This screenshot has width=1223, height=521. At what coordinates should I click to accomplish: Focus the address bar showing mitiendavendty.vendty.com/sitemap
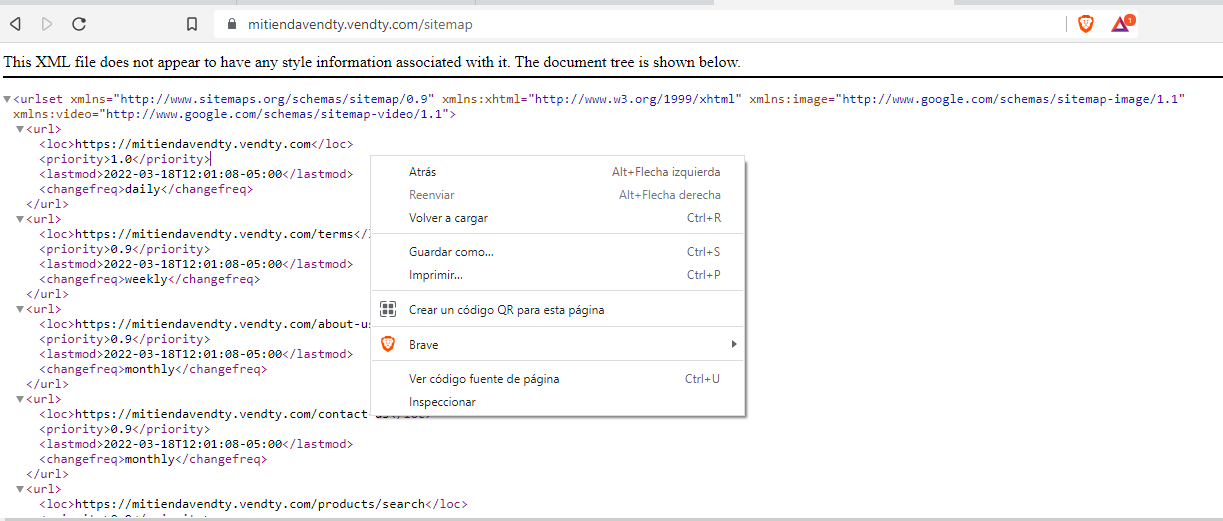tap(640, 24)
